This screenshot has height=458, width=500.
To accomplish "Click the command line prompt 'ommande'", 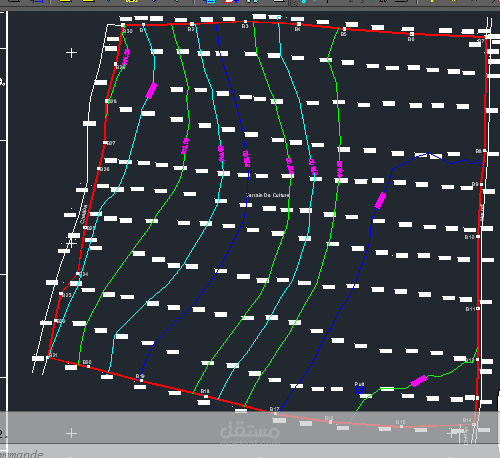I will point(22,454).
